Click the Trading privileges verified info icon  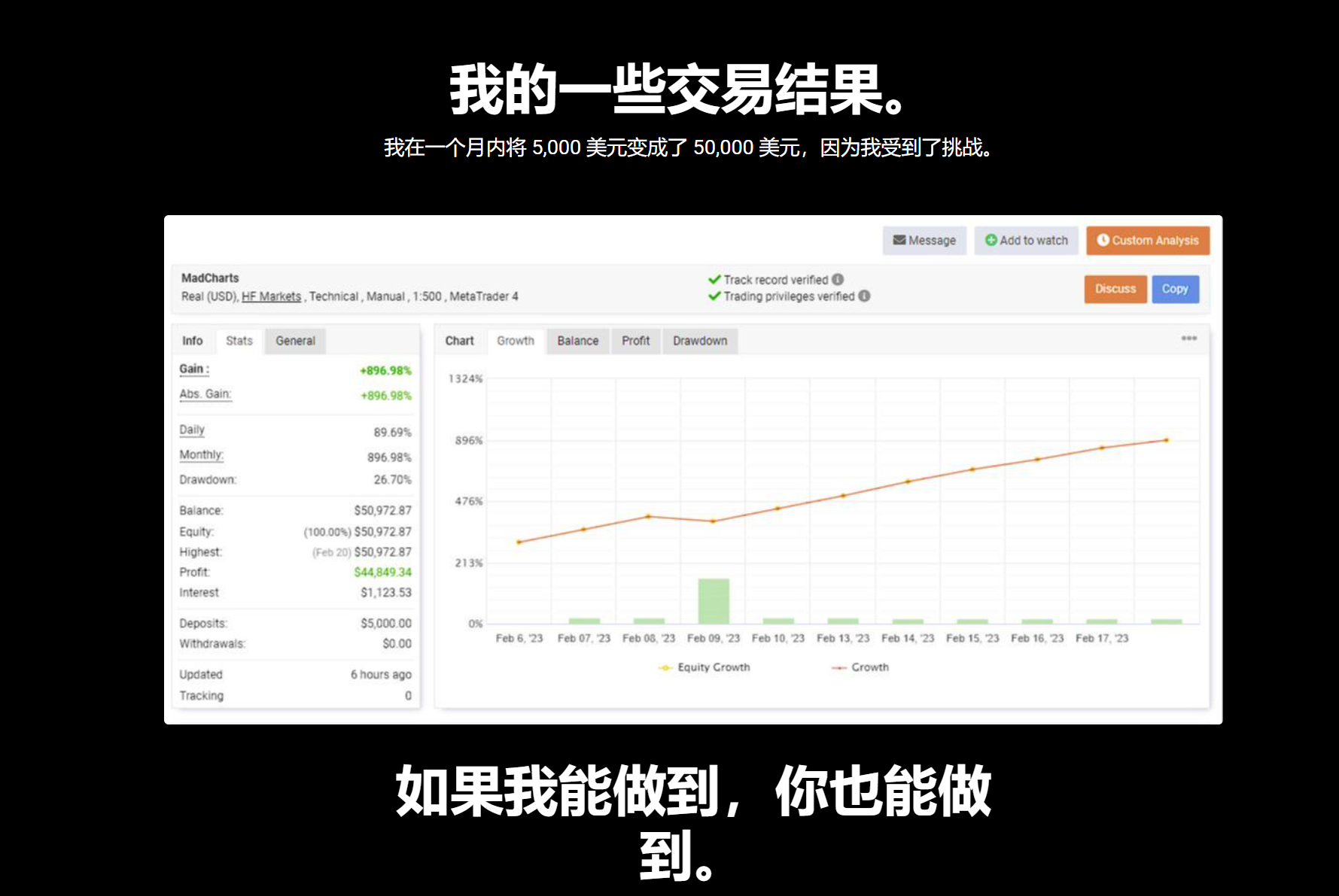(866, 296)
